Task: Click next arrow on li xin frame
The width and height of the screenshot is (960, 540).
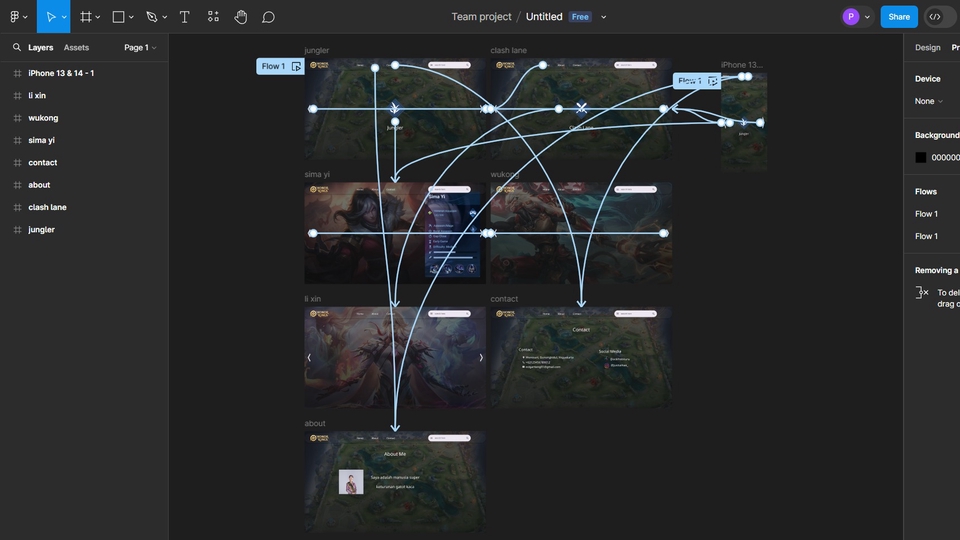Action: [481, 358]
